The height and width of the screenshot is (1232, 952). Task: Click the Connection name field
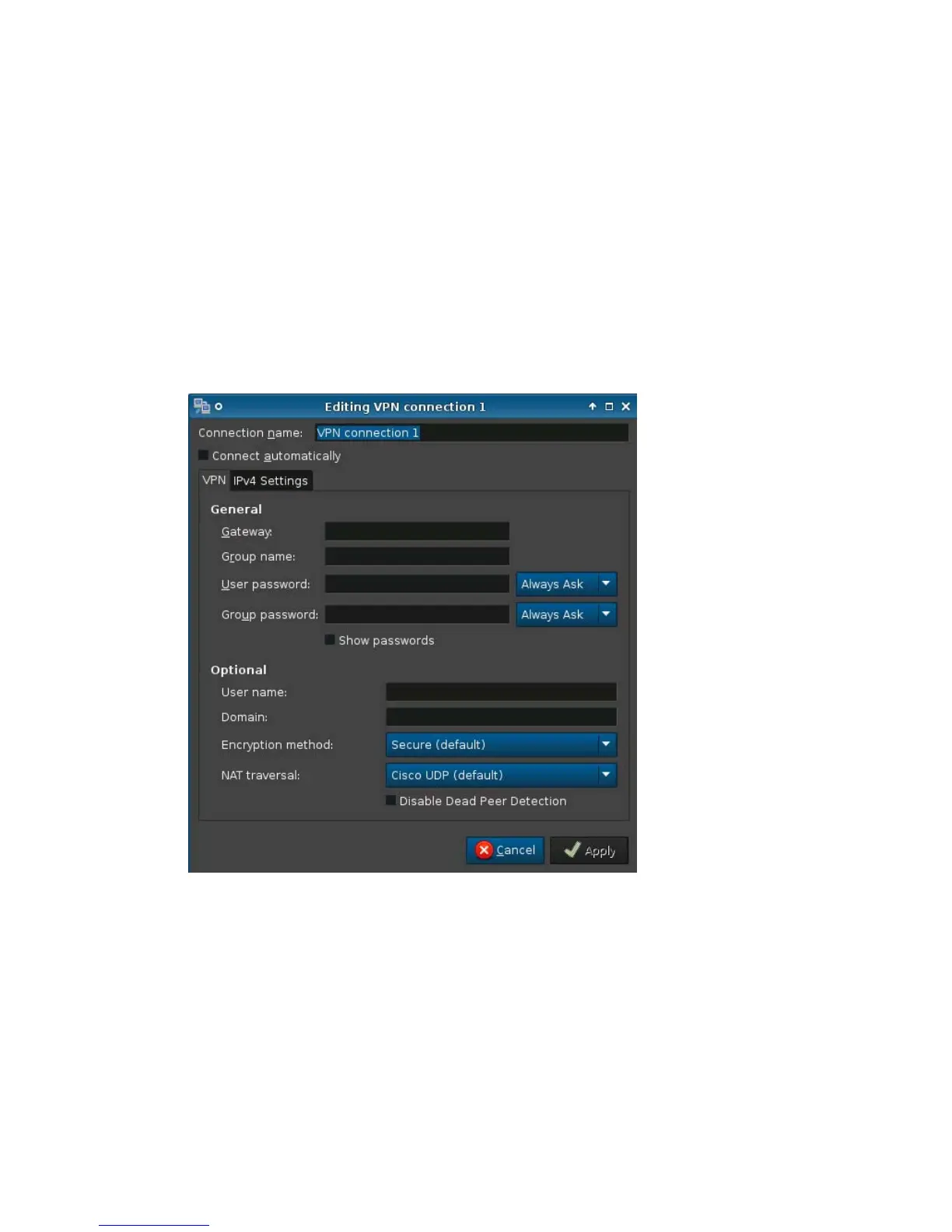pos(471,432)
